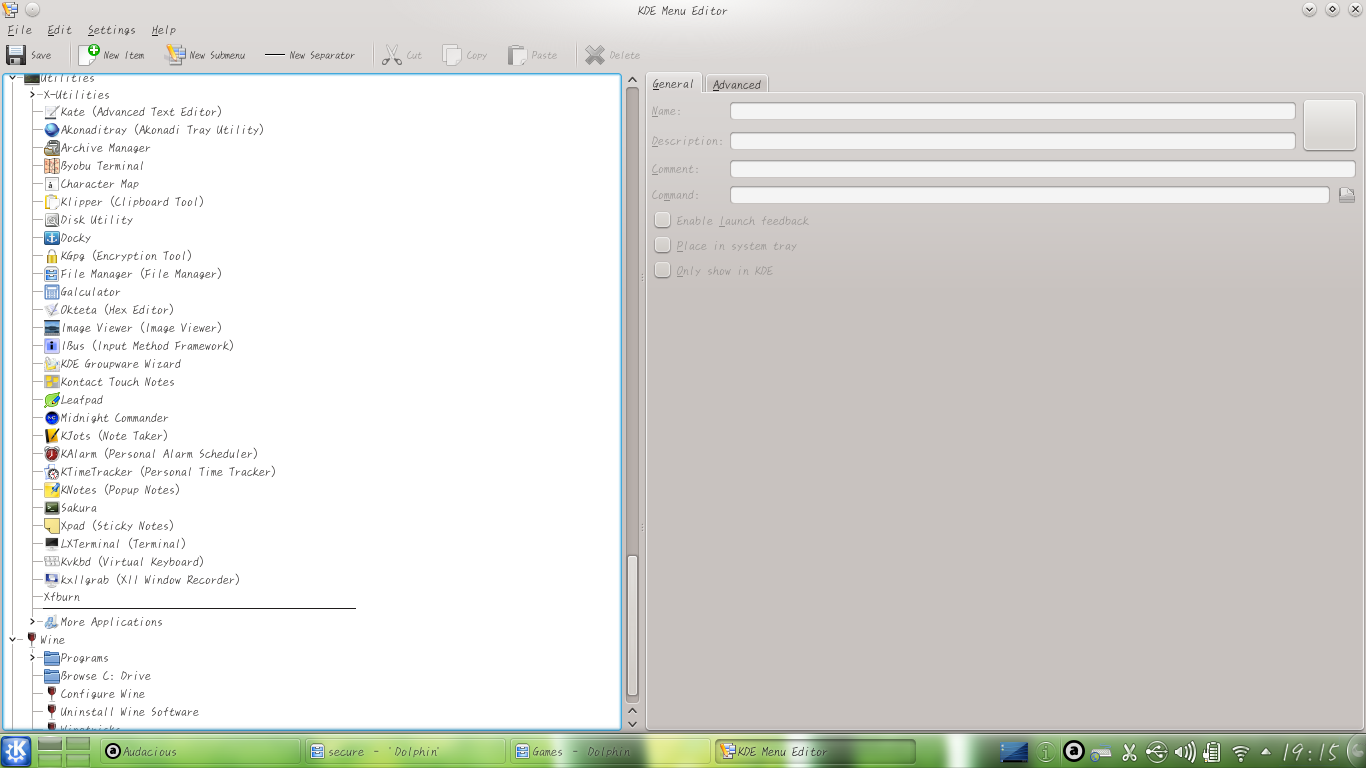The image size is (1366, 768).
Task: Open the KDE application launcher
Action: click(17, 751)
